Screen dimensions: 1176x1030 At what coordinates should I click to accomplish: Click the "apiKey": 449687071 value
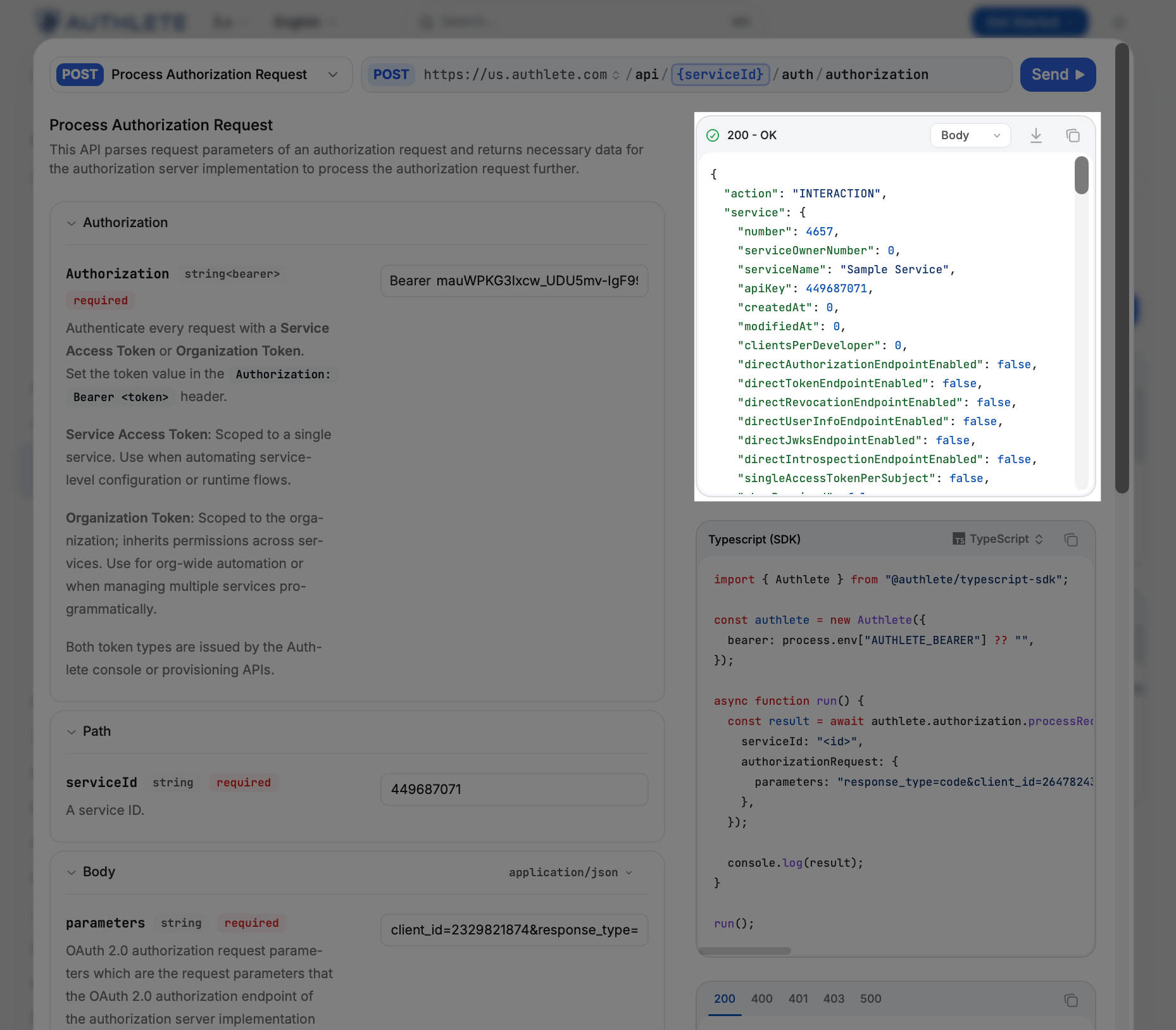tap(836, 289)
